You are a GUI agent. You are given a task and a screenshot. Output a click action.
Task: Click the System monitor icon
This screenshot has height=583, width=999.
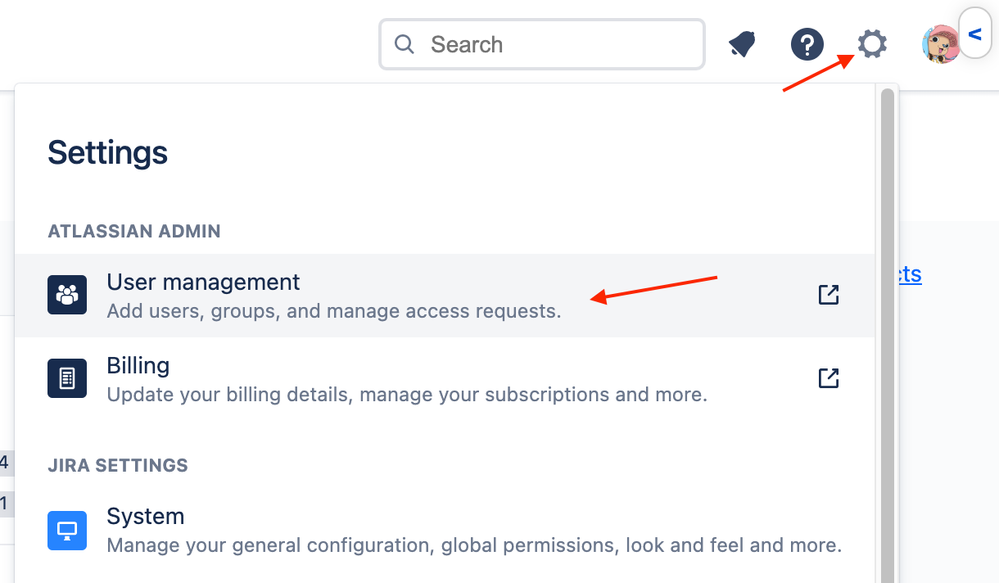[67, 530]
